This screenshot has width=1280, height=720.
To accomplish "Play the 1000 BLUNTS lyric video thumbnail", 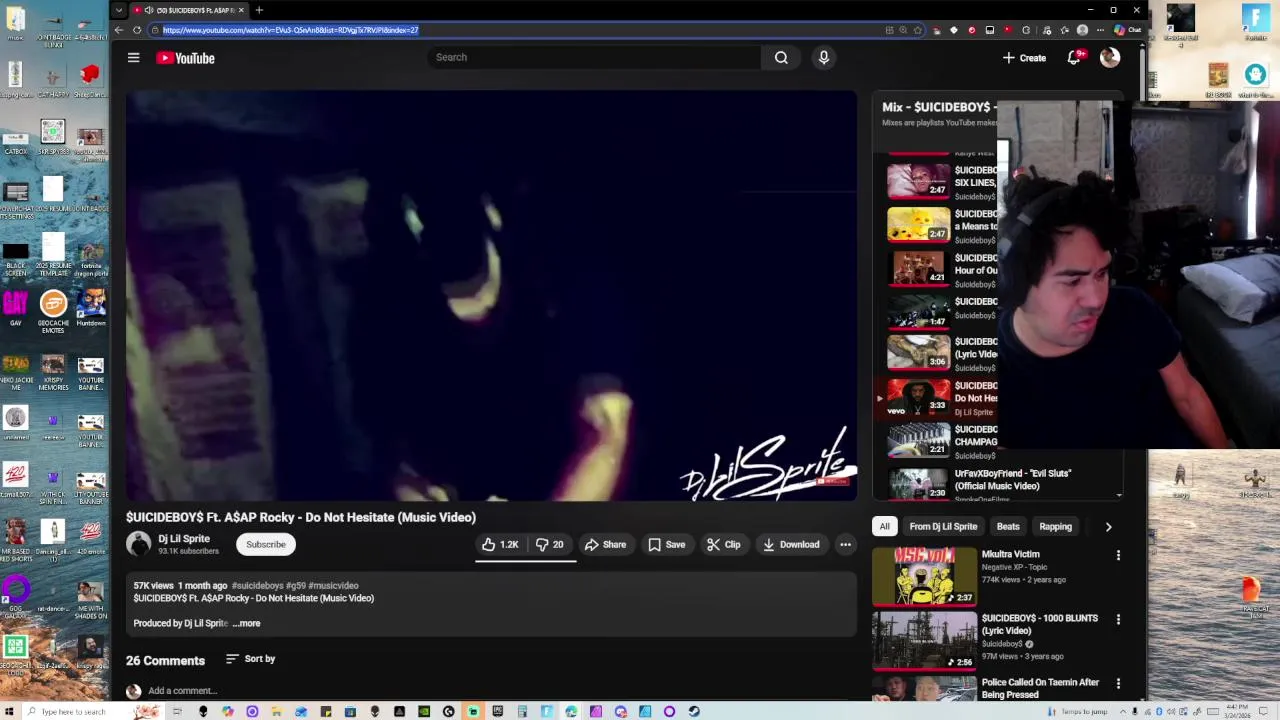I will tap(925, 640).
